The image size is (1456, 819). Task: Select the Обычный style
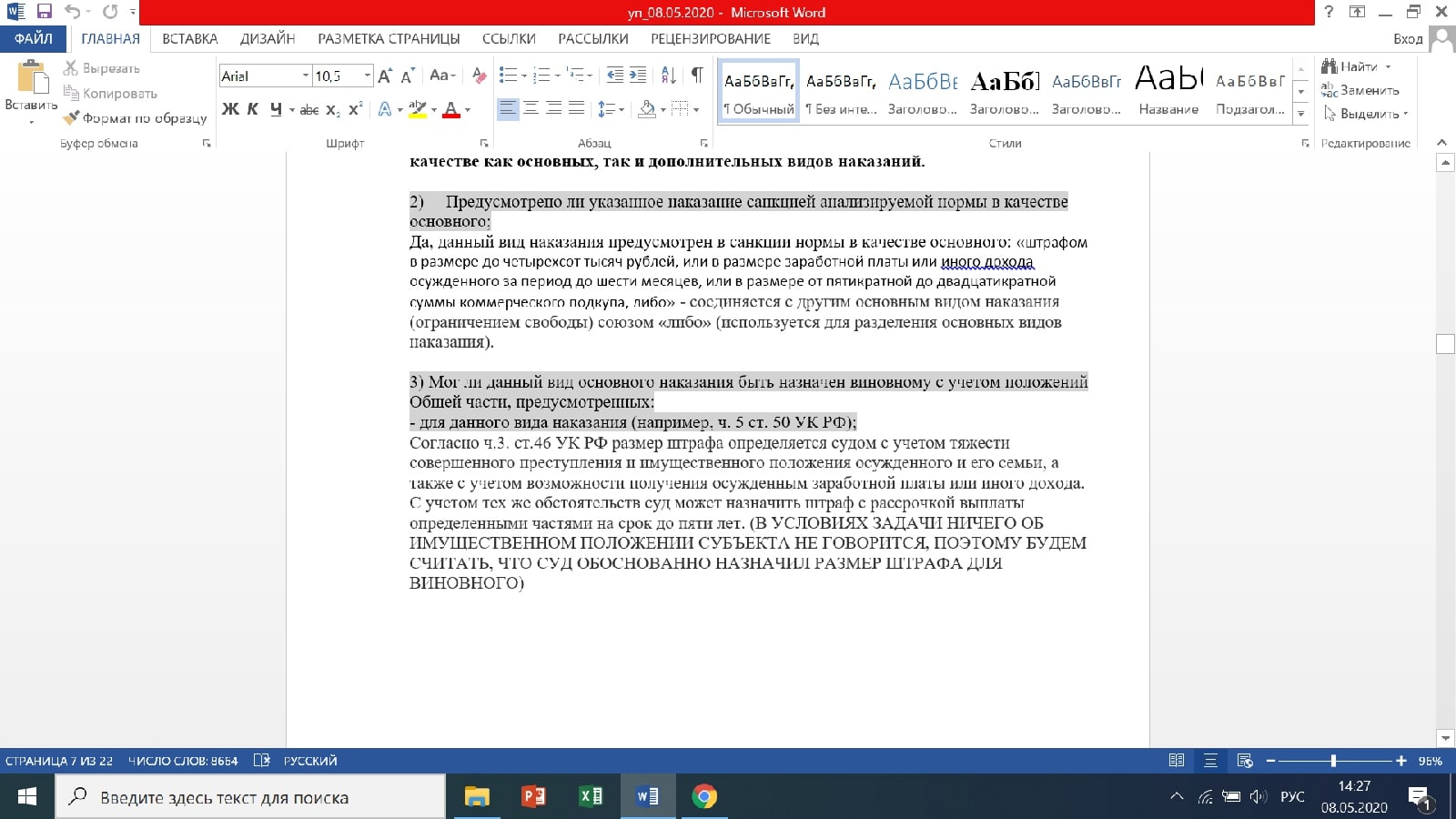(758, 92)
